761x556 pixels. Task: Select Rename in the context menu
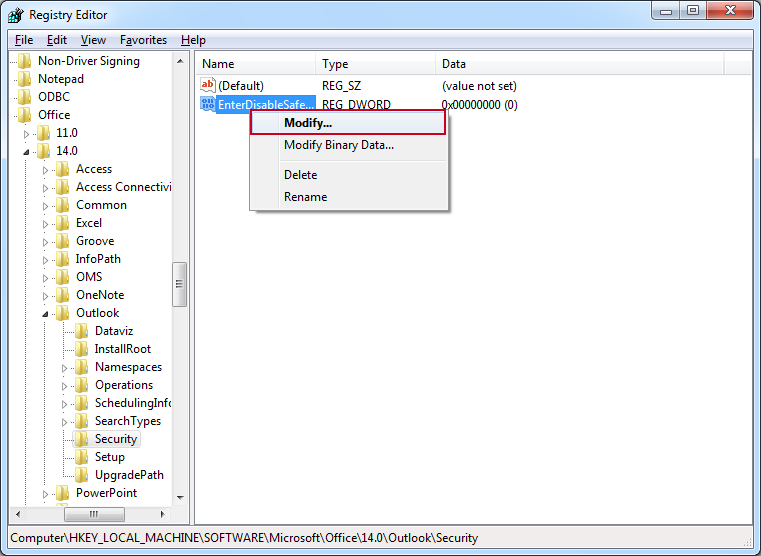coord(348,197)
